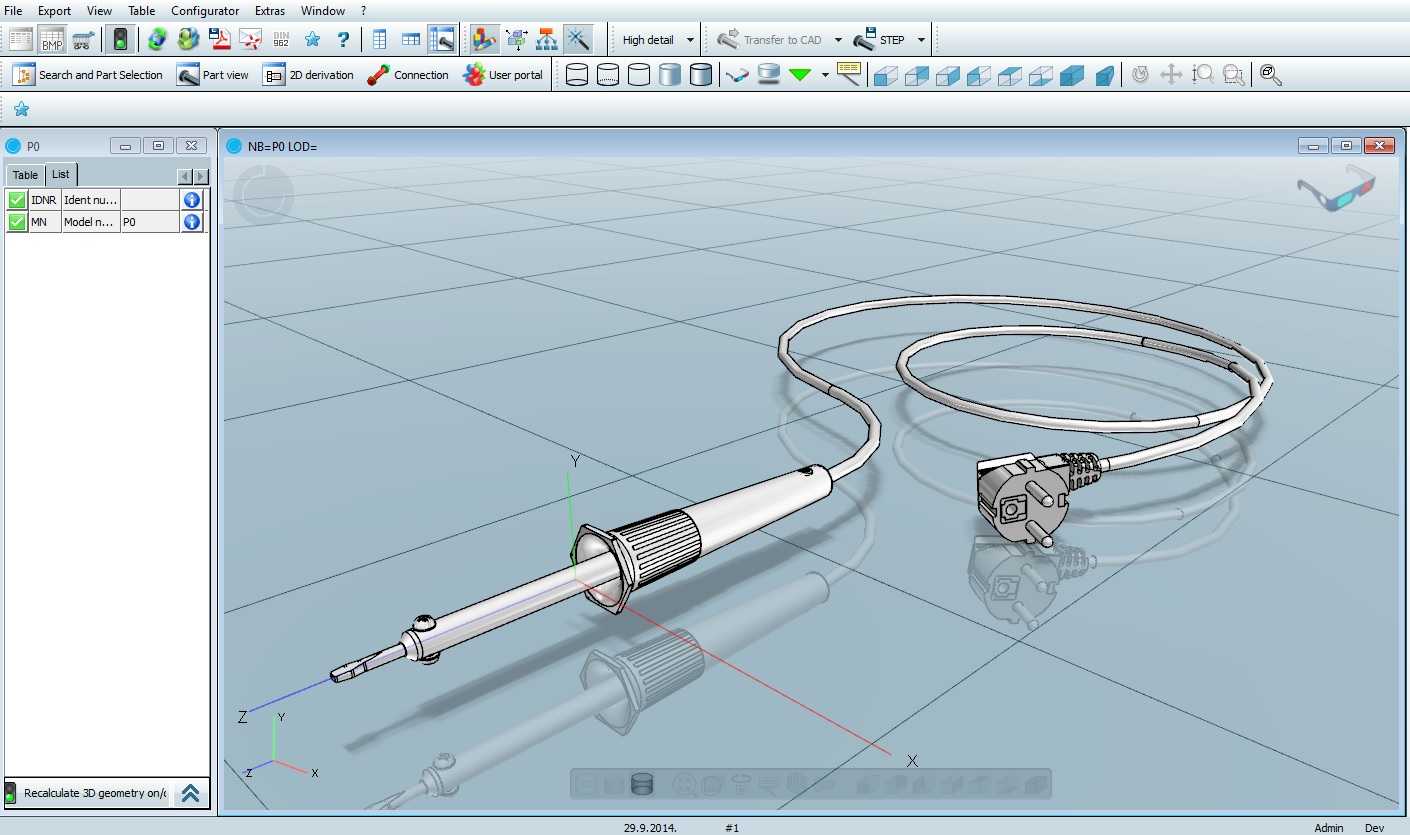Screen dimensions: 1410x835
Task: Click the Admin status bar entry
Action: point(1329,828)
